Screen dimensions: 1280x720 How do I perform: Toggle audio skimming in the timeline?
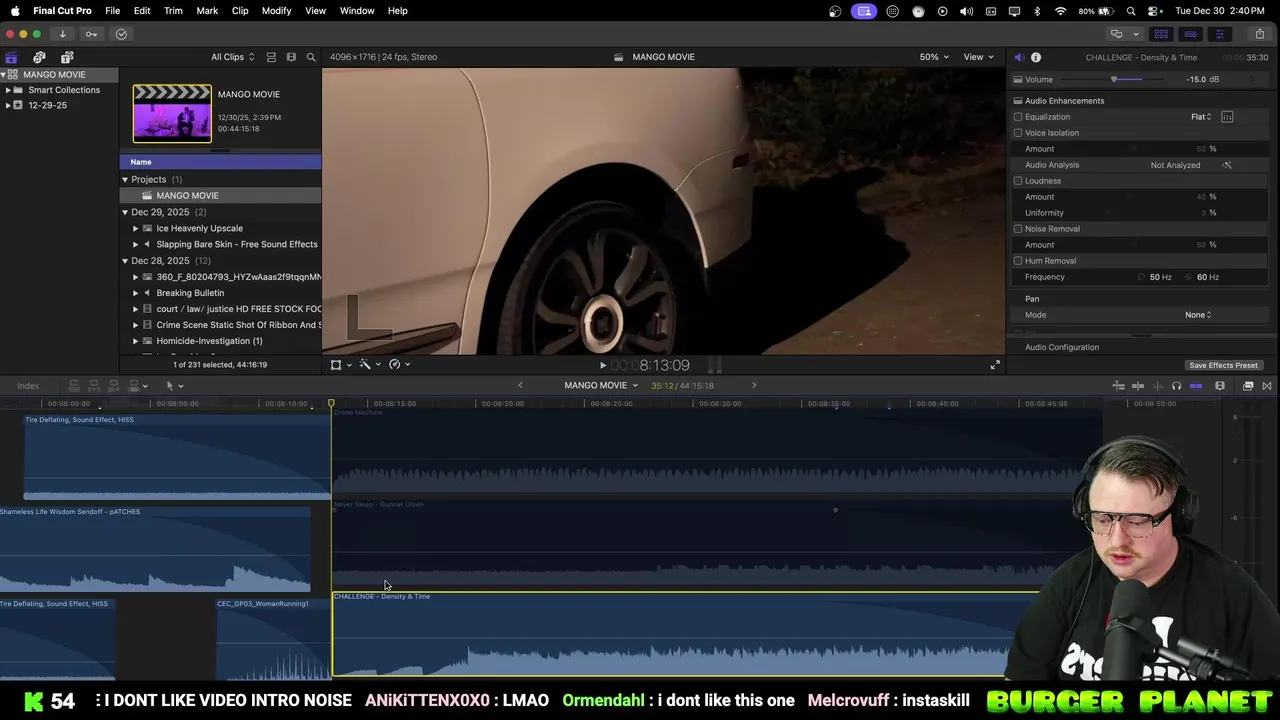pyautogui.click(x=1157, y=386)
